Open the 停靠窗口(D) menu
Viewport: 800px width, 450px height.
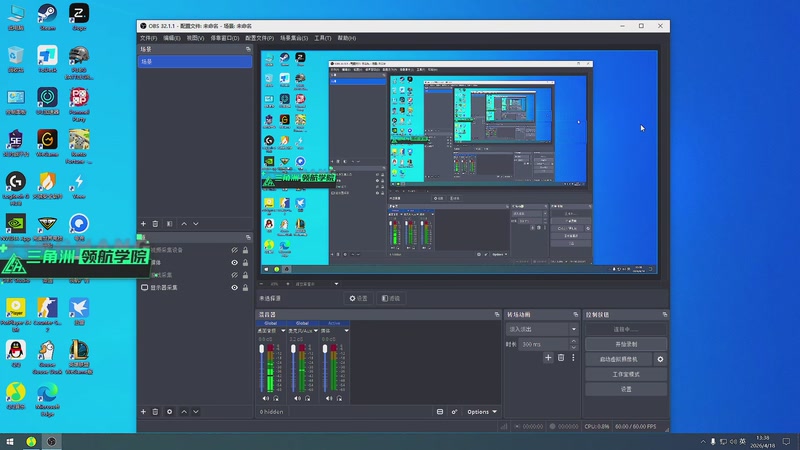tap(224, 38)
